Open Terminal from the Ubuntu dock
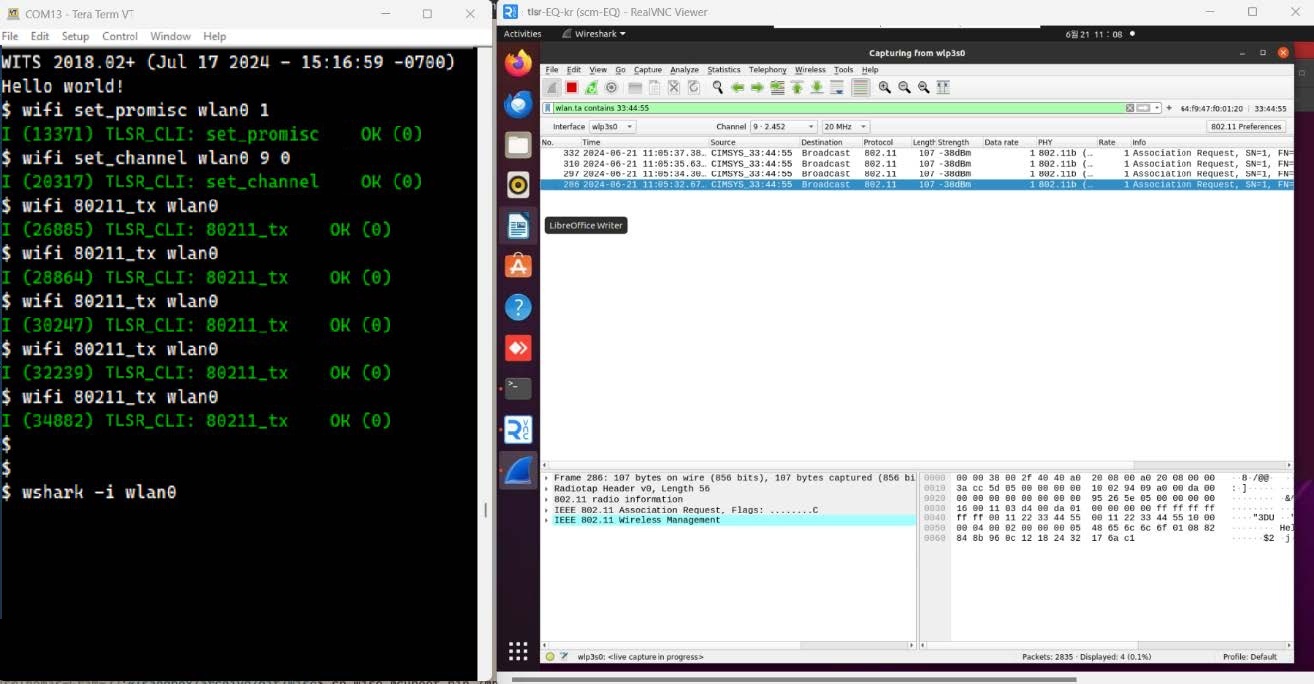1314x684 pixels. [518, 388]
